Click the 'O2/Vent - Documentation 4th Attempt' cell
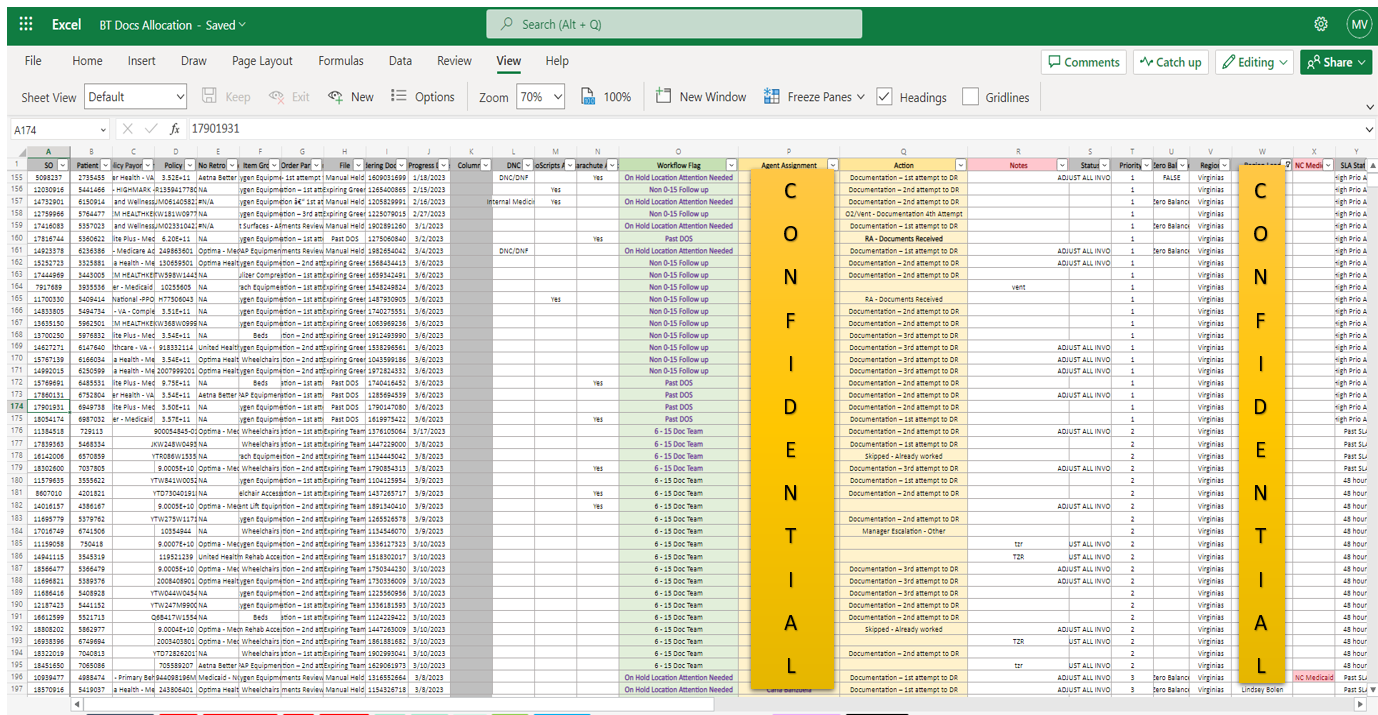 [x=903, y=213]
